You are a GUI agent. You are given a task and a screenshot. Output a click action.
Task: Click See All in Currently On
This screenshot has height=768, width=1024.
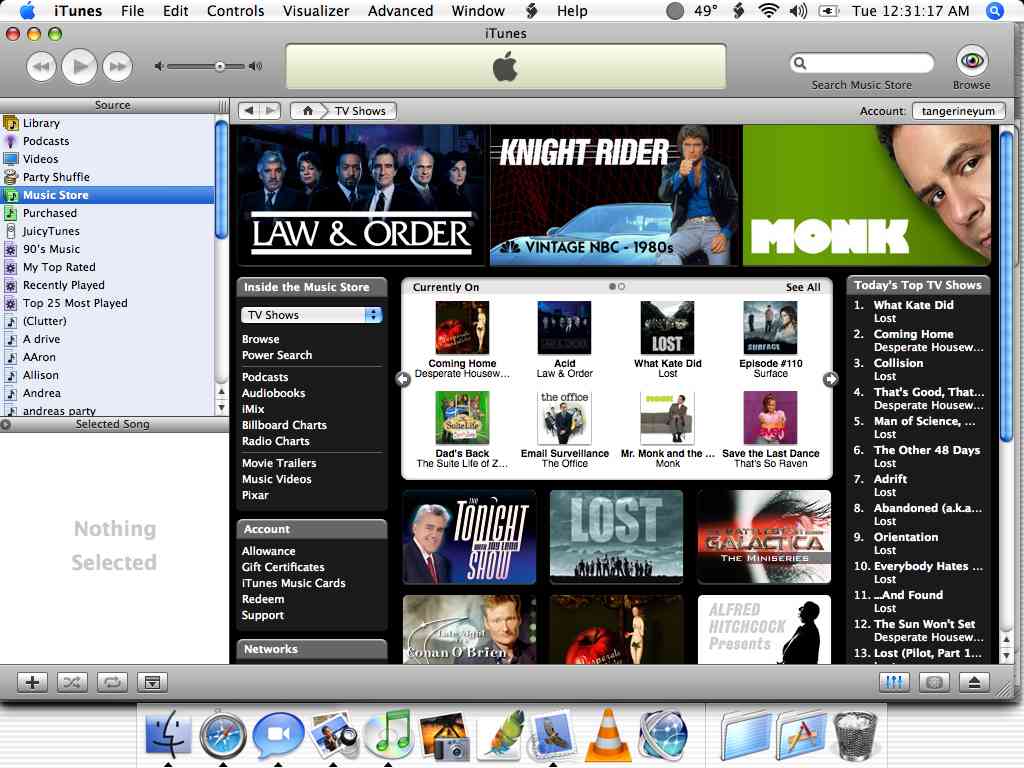pos(803,287)
